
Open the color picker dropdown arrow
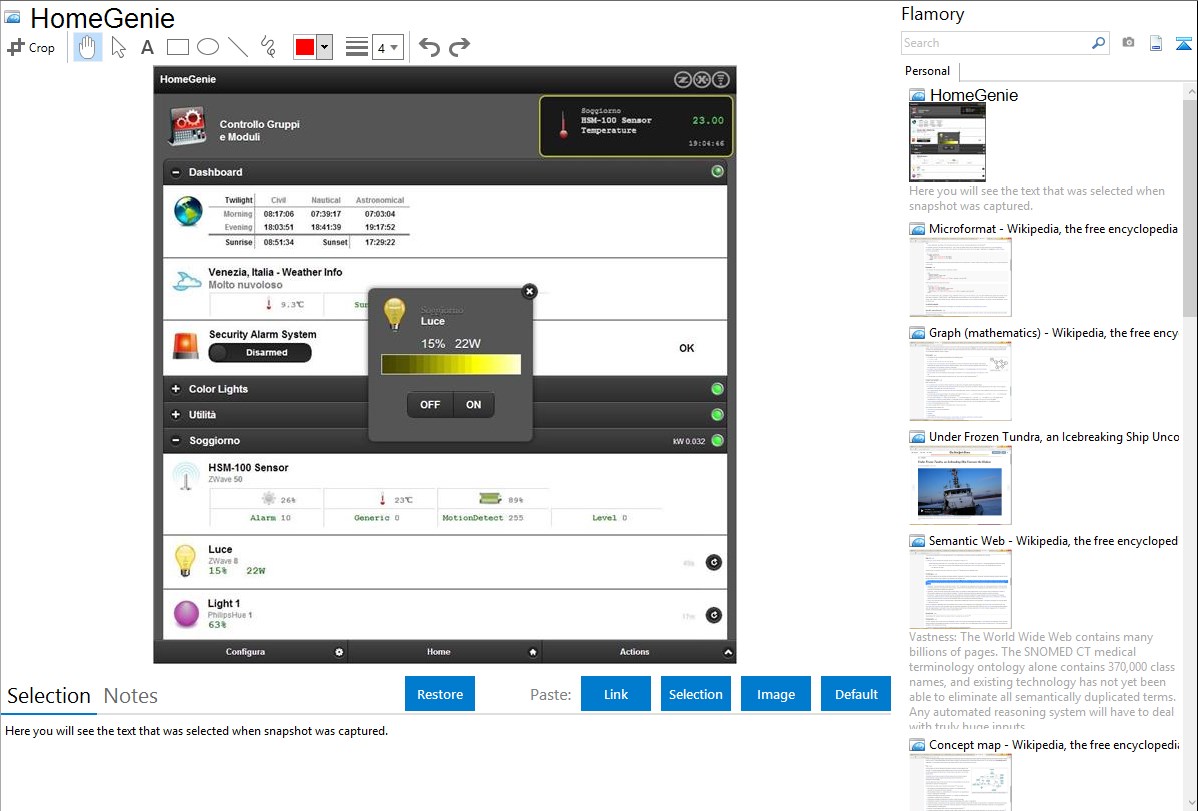pos(325,47)
